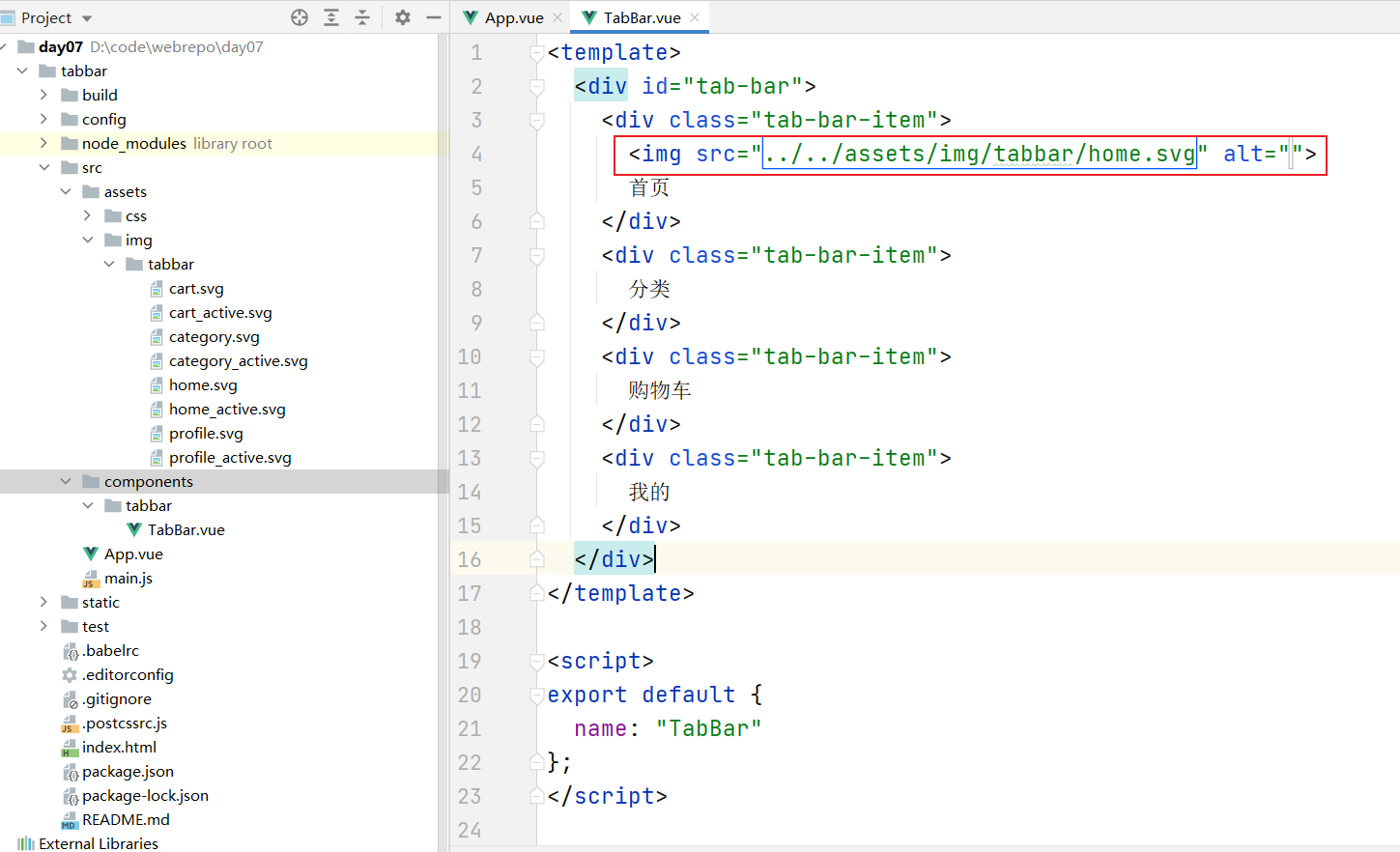Click README.md file icon
The image size is (1400, 852).
coord(70,820)
